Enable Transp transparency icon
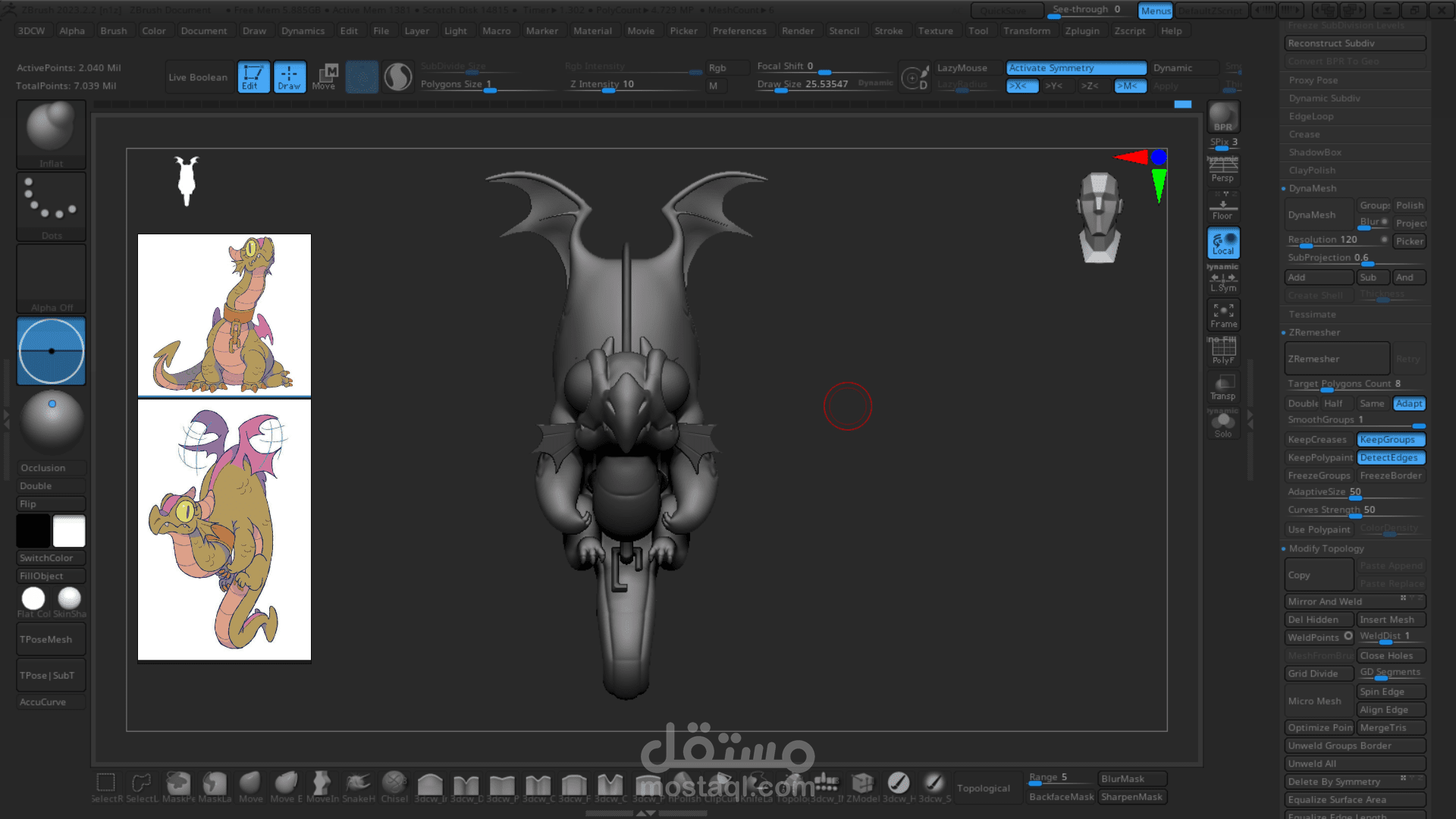This screenshot has height=819, width=1456. 1222,387
